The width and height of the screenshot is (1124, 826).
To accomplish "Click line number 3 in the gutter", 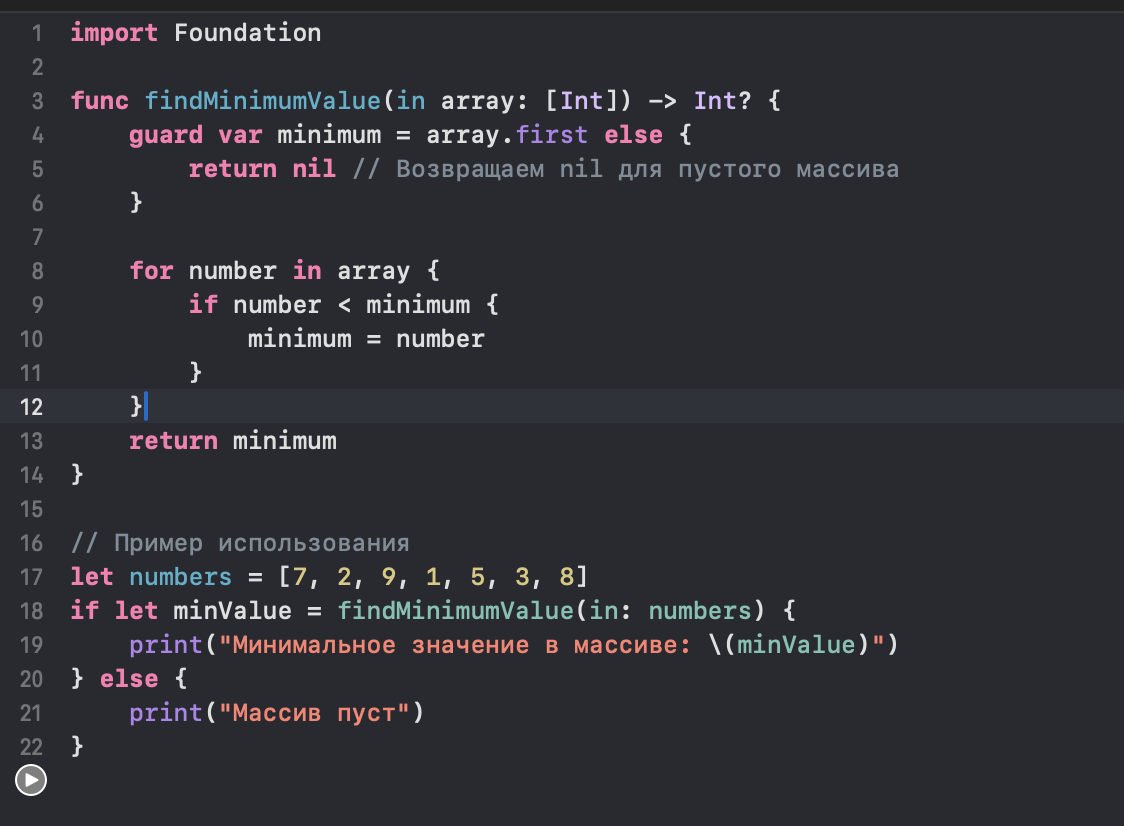I will tap(37, 101).
